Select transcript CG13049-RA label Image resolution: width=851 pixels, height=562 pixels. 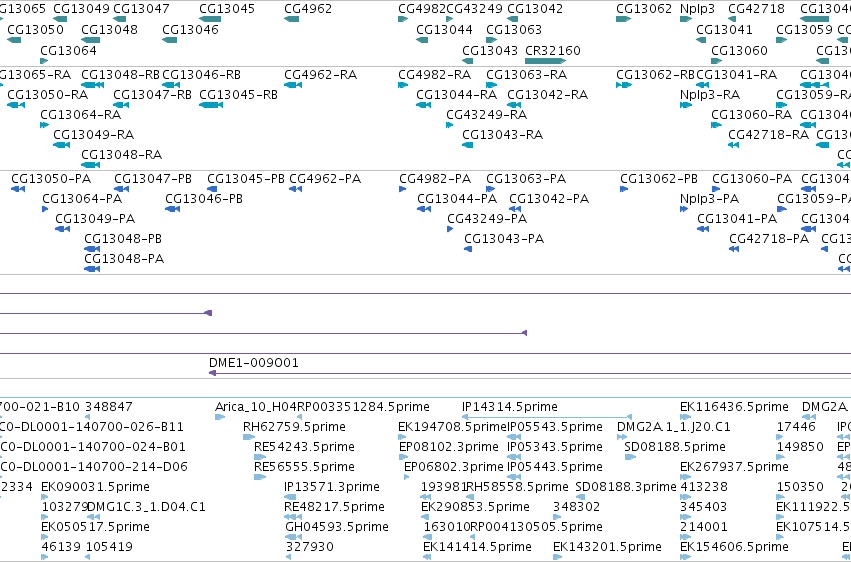tap(93, 135)
